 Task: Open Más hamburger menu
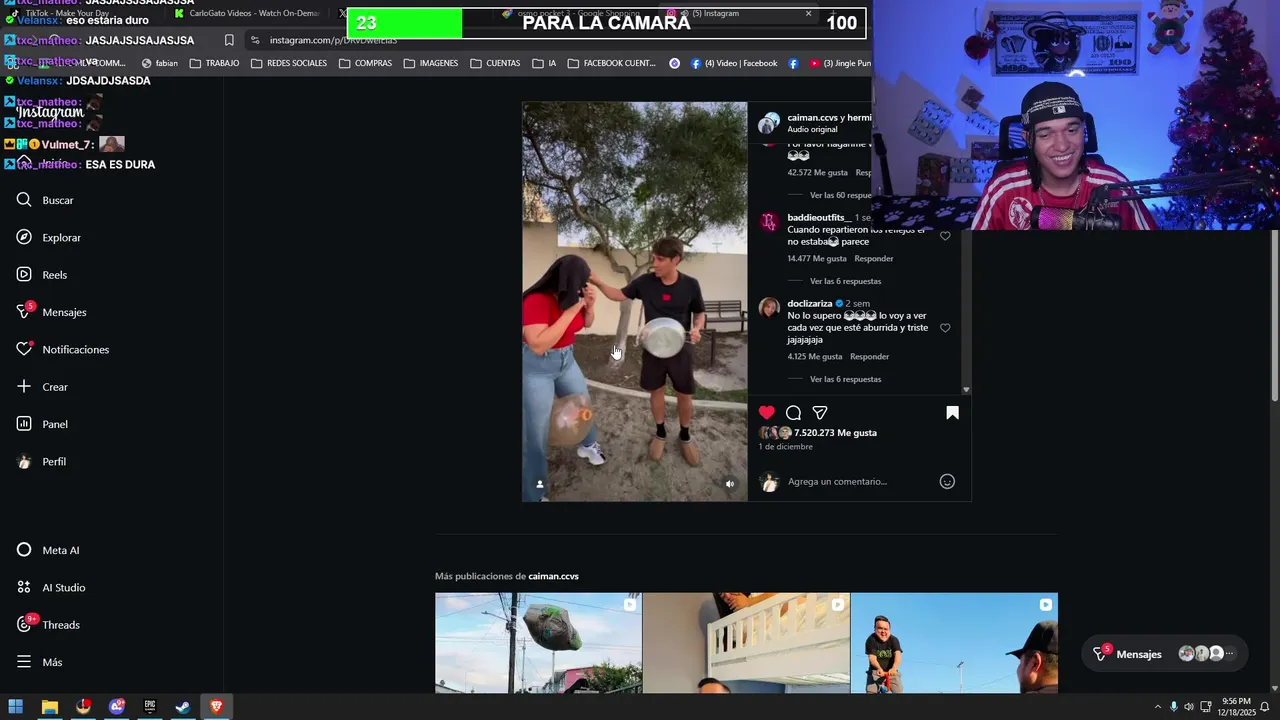[24, 662]
